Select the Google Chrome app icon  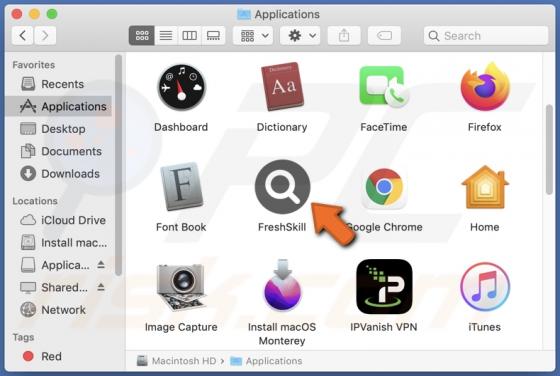tap(384, 188)
